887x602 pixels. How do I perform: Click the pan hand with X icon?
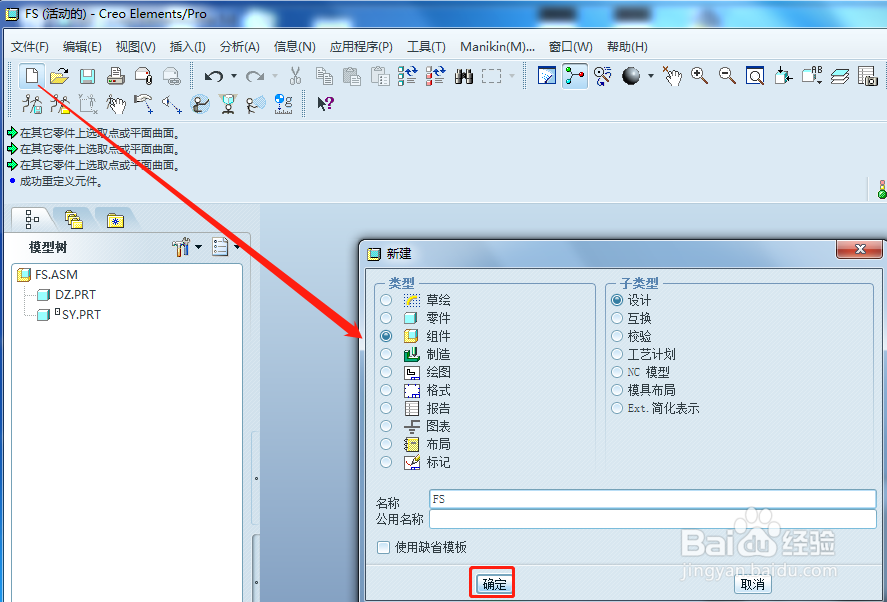point(672,76)
